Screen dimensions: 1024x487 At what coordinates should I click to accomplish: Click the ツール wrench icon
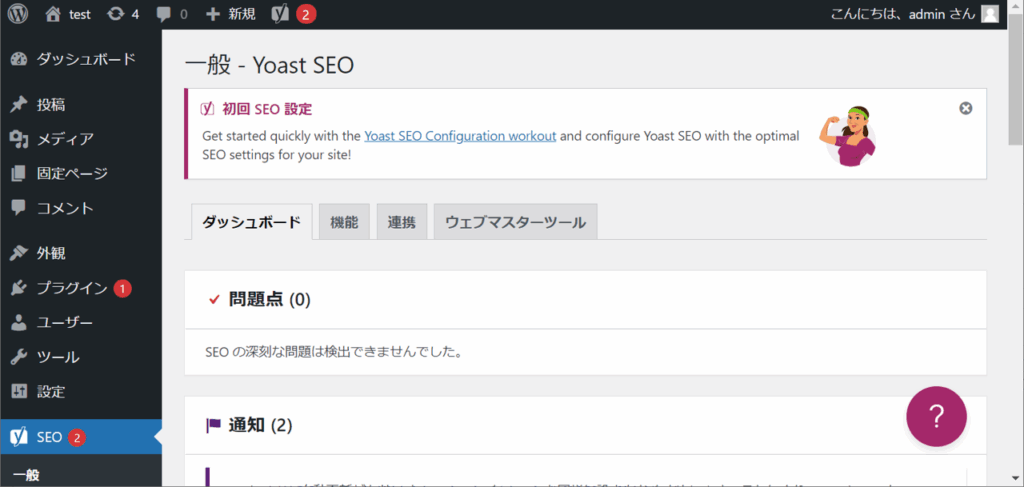(19, 357)
